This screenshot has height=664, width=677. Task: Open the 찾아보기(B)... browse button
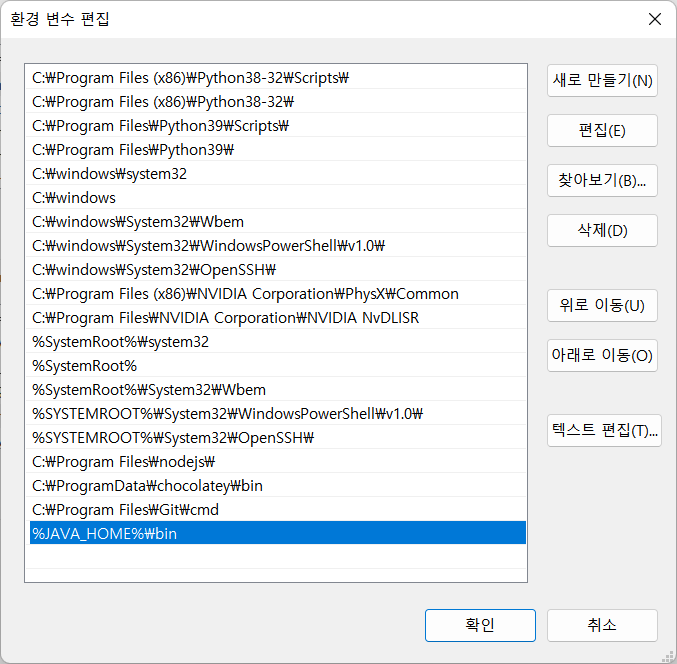coord(602,180)
